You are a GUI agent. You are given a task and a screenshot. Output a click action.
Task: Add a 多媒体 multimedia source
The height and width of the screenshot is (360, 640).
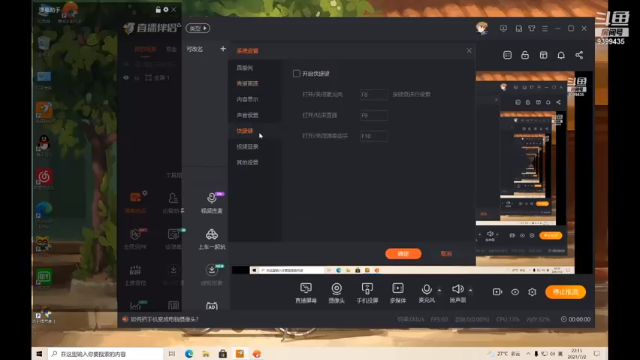398,292
